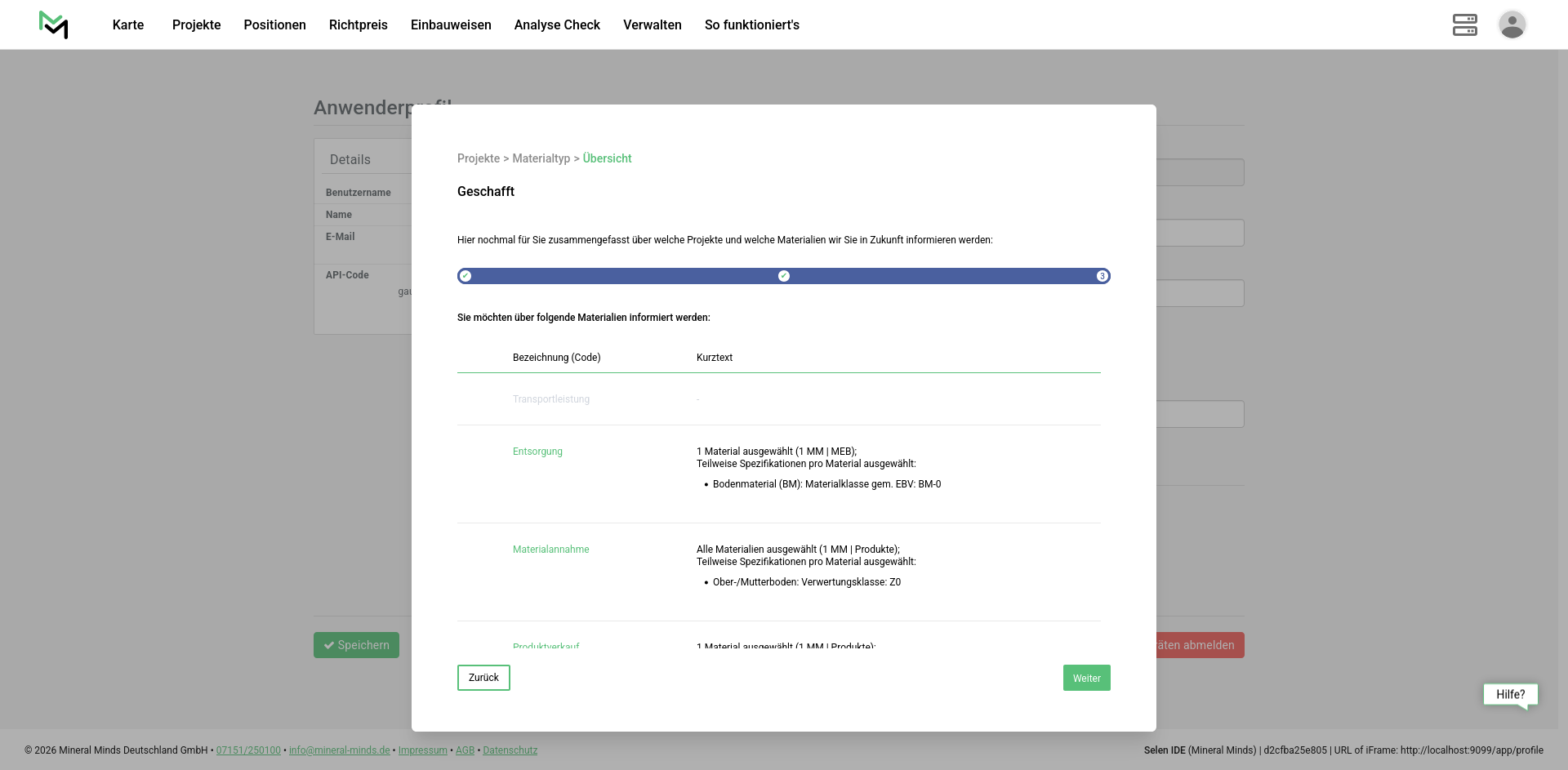Open the Datenschutz footer link

point(510,750)
